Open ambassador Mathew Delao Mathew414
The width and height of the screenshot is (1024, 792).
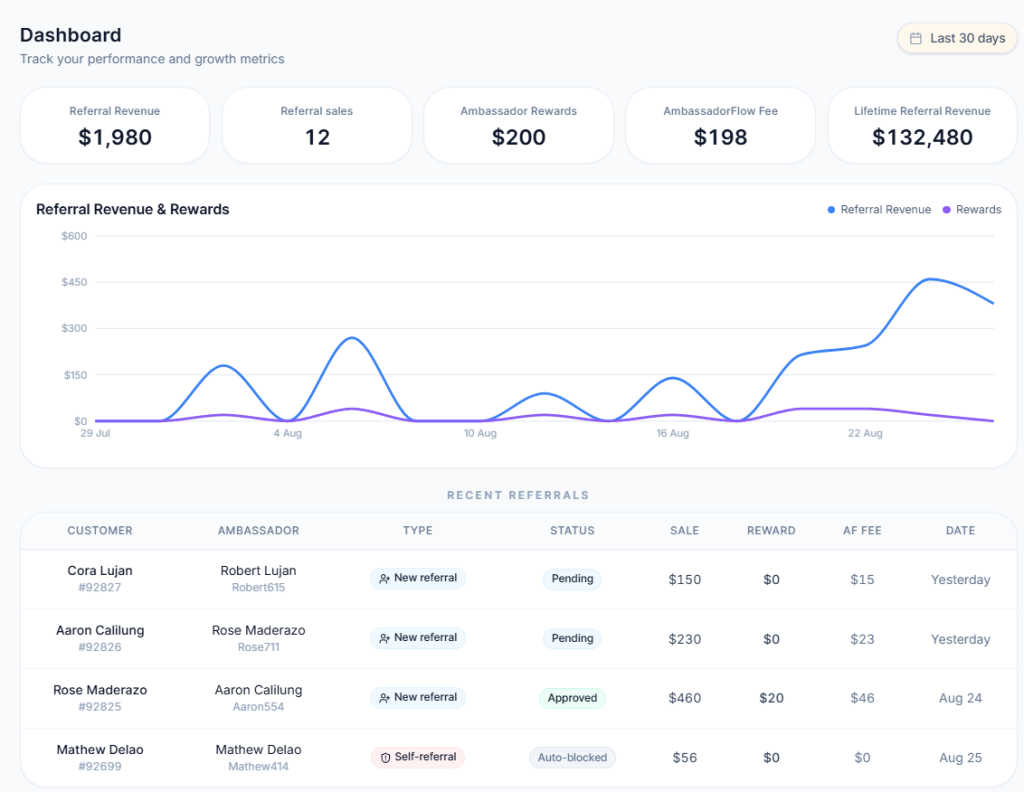pyautogui.click(x=259, y=750)
